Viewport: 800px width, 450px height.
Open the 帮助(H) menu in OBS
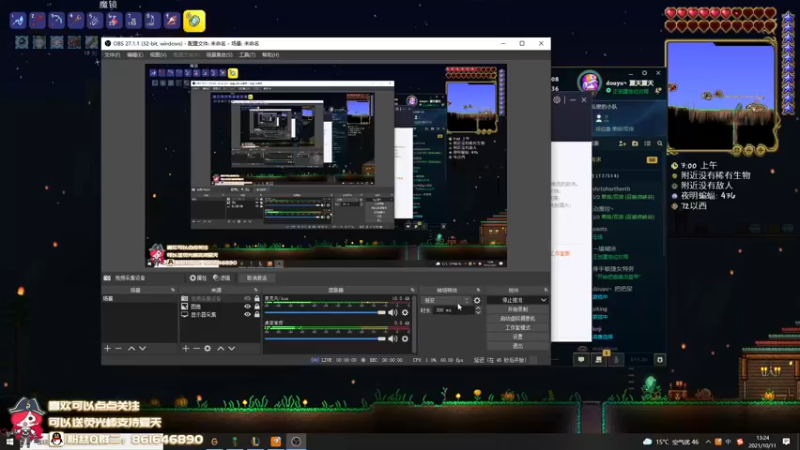point(270,55)
